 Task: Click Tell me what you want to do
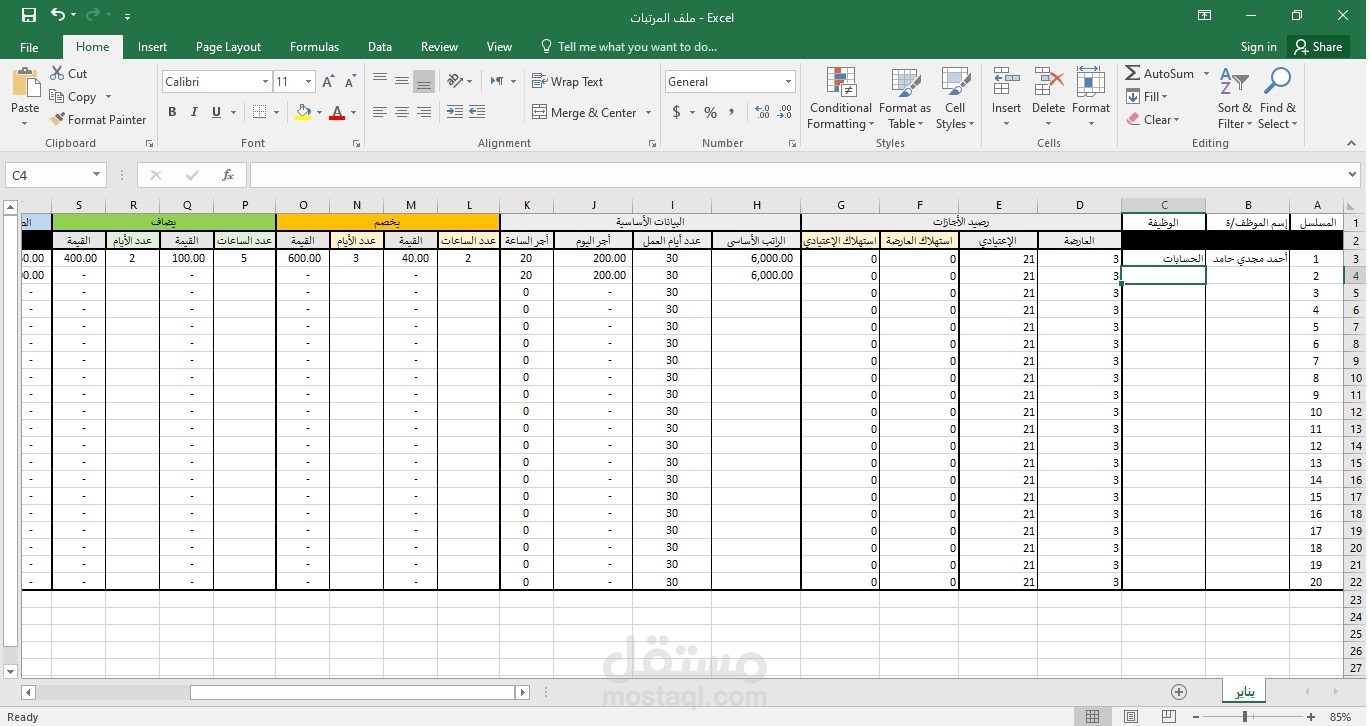point(628,47)
